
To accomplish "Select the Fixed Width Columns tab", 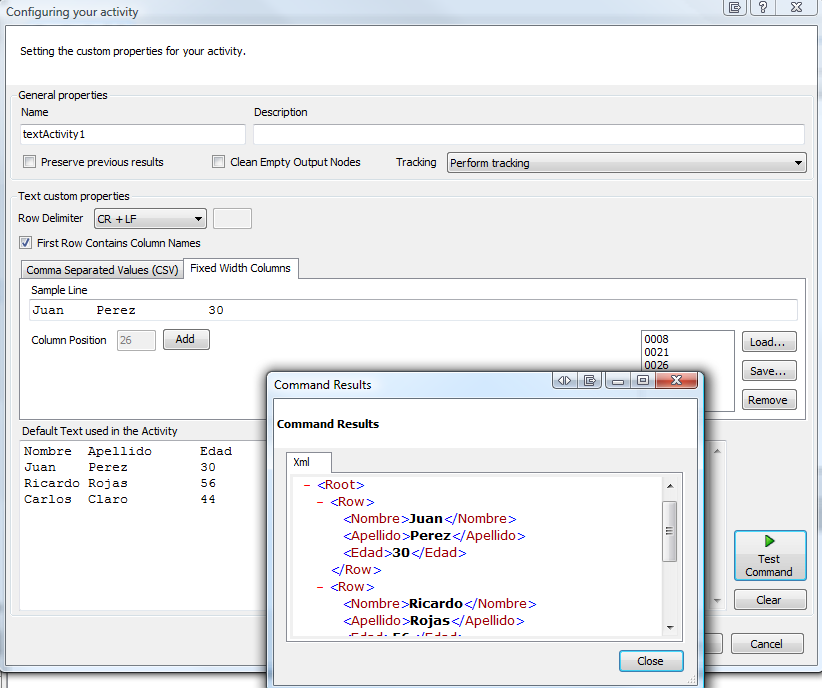I will [x=240, y=268].
